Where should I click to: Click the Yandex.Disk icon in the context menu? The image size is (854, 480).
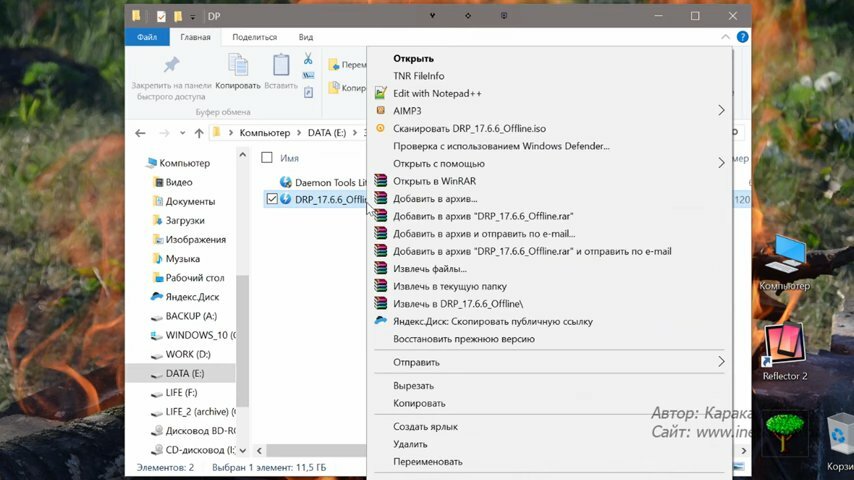coord(381,321)
